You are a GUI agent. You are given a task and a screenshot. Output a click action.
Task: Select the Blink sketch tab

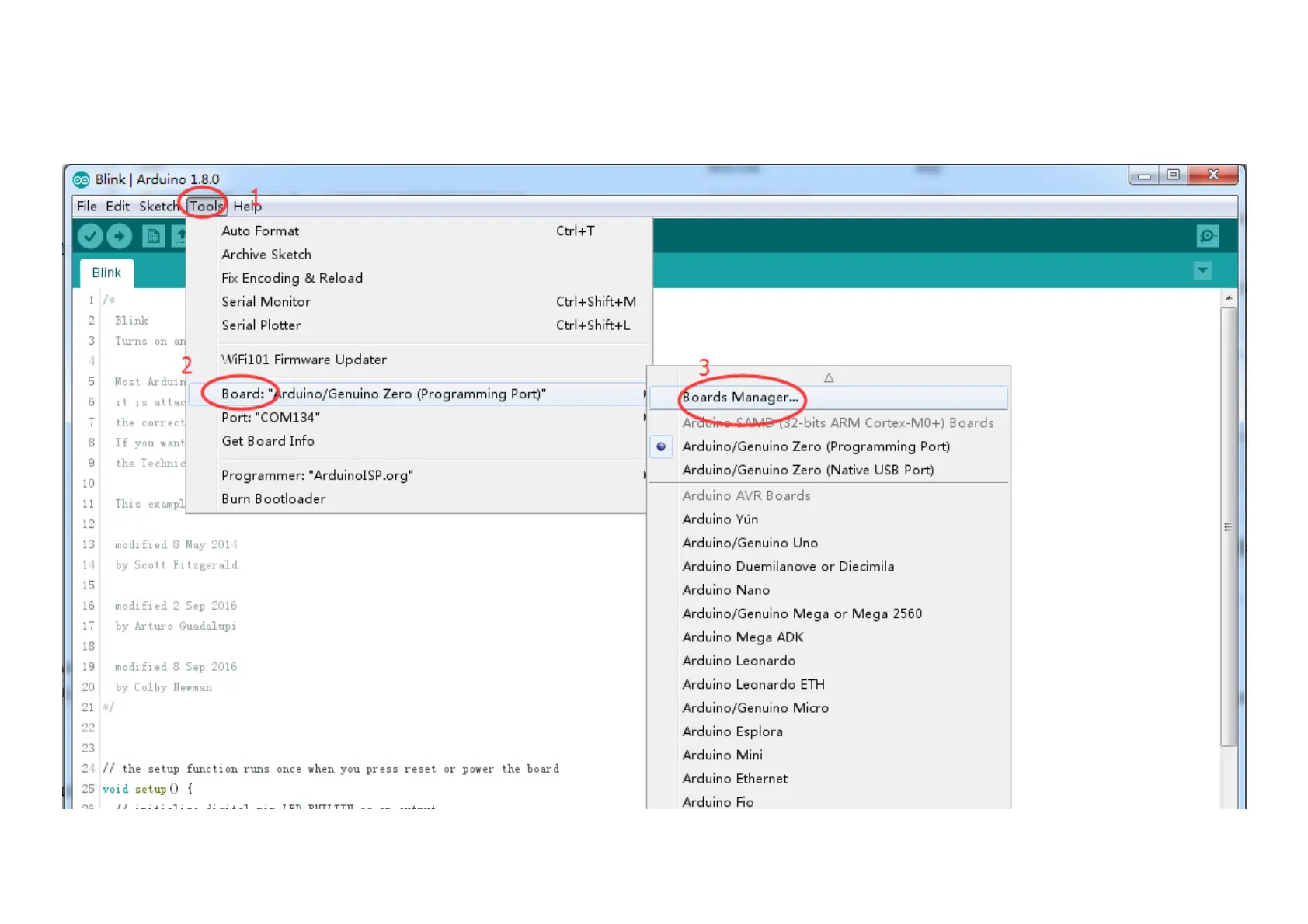[x=106, y=273]
